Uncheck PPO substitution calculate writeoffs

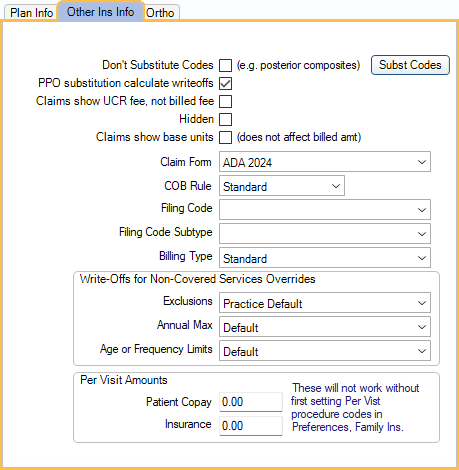pyautogui.click(x=225, y=83)
